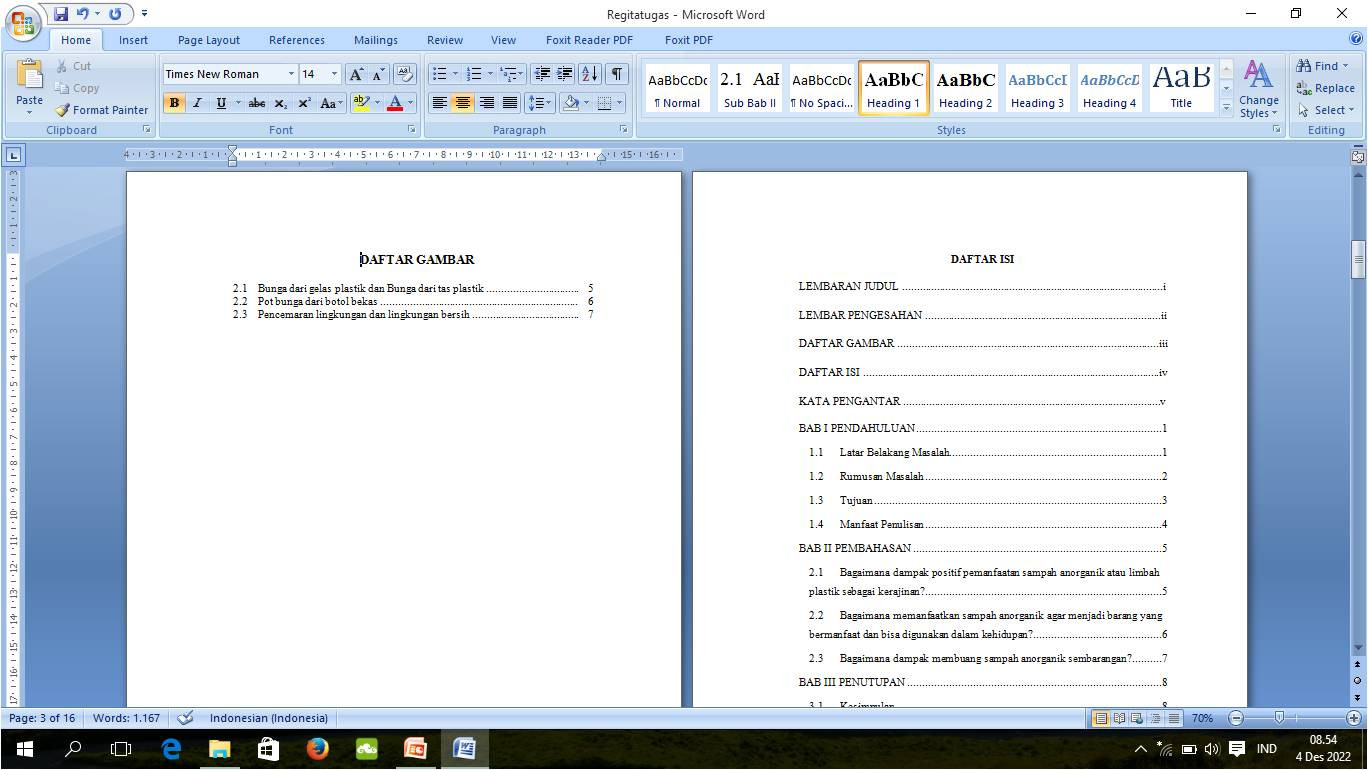Open the Font name dropdown
Image resolution: width=1368 pixels, height=770 pixels.
coord(291,74)
